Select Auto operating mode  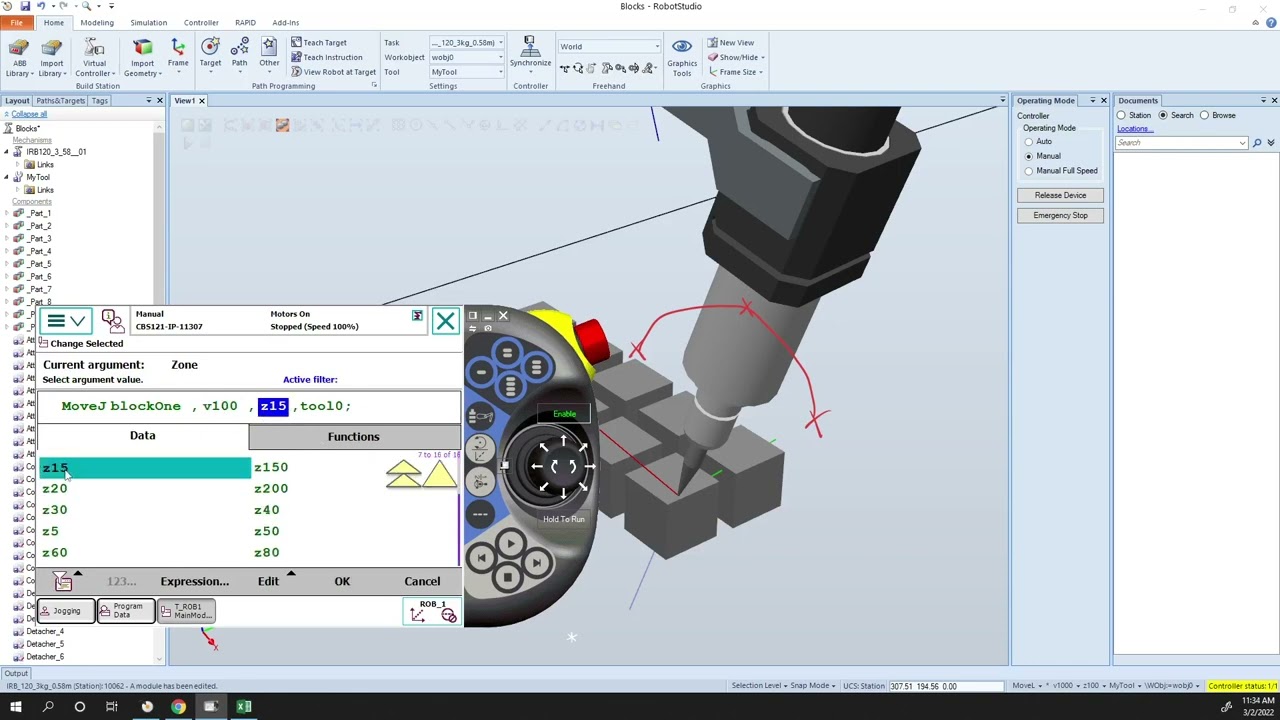(x=1029, y=142)
